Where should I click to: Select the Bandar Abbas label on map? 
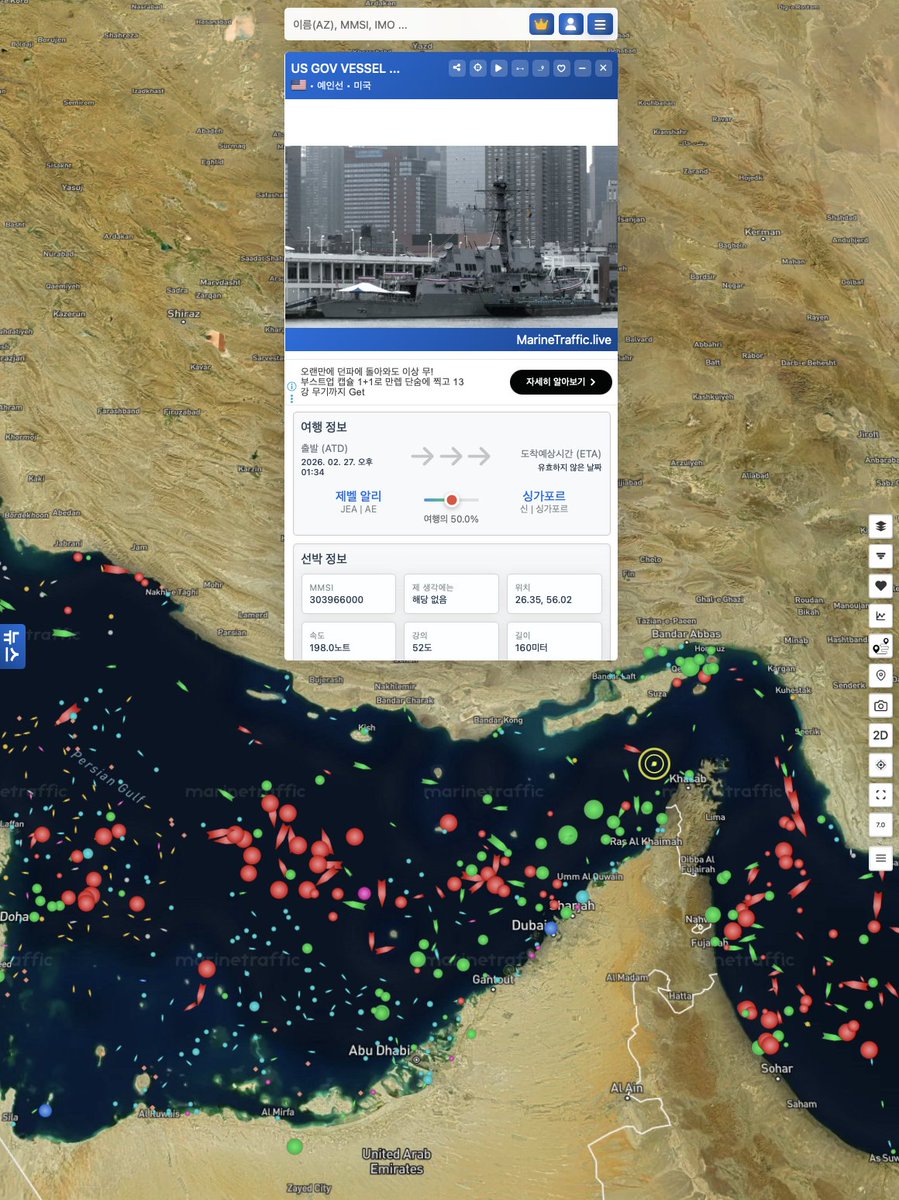[x=685, y=634]
